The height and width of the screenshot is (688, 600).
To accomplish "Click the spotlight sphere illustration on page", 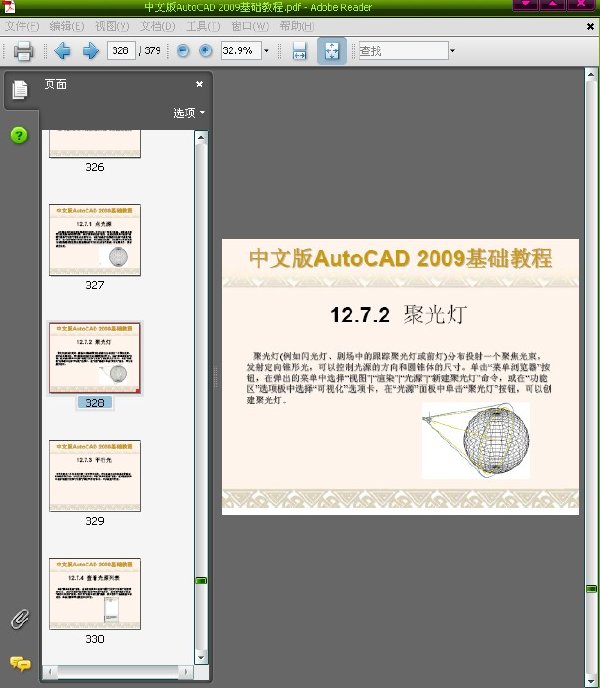I will 476,441.
